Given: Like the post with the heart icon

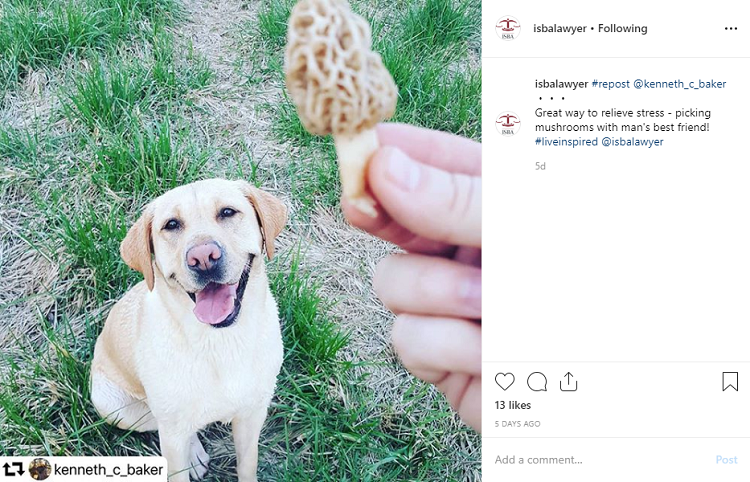Looking at the screenshot, I should [x=505, y=381].
